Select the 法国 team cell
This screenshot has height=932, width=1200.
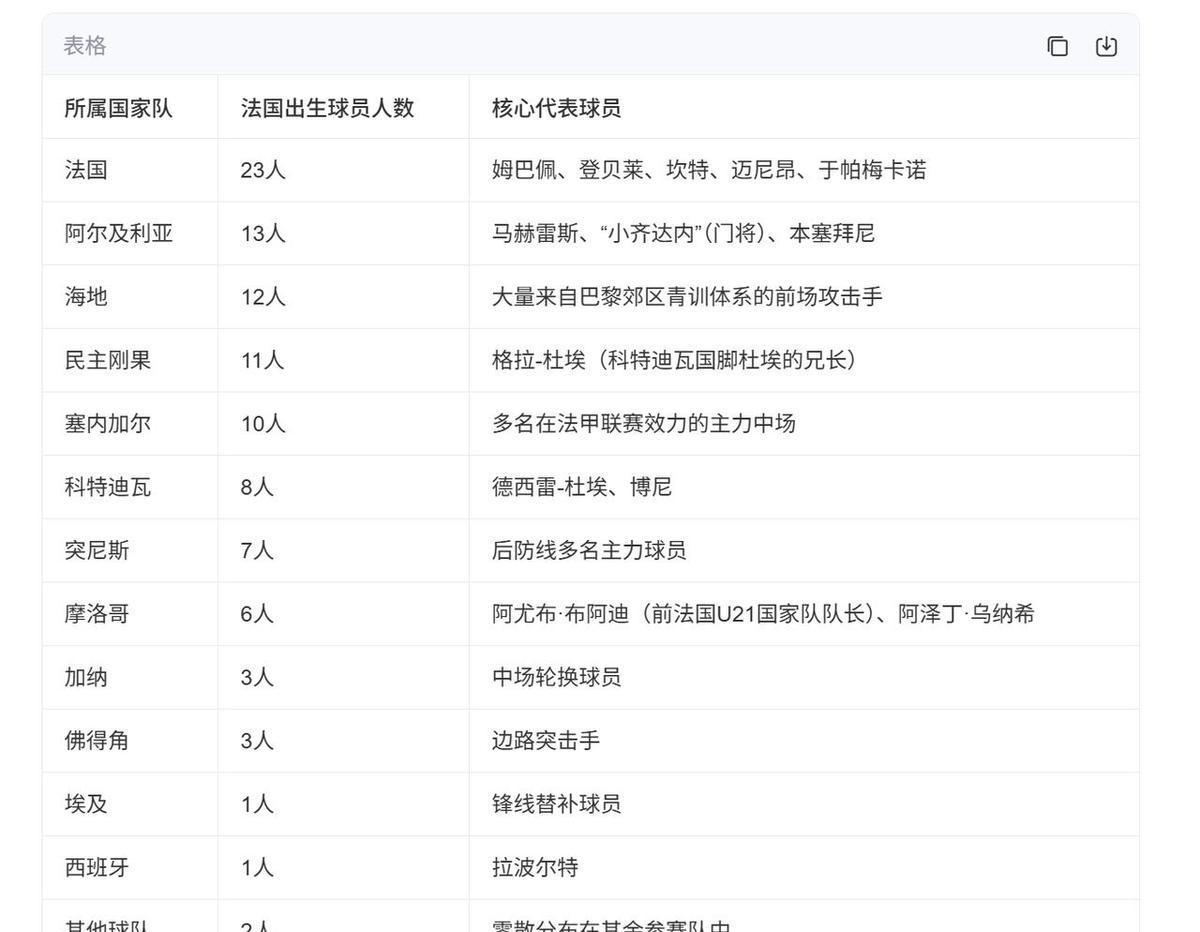[130, 170]
